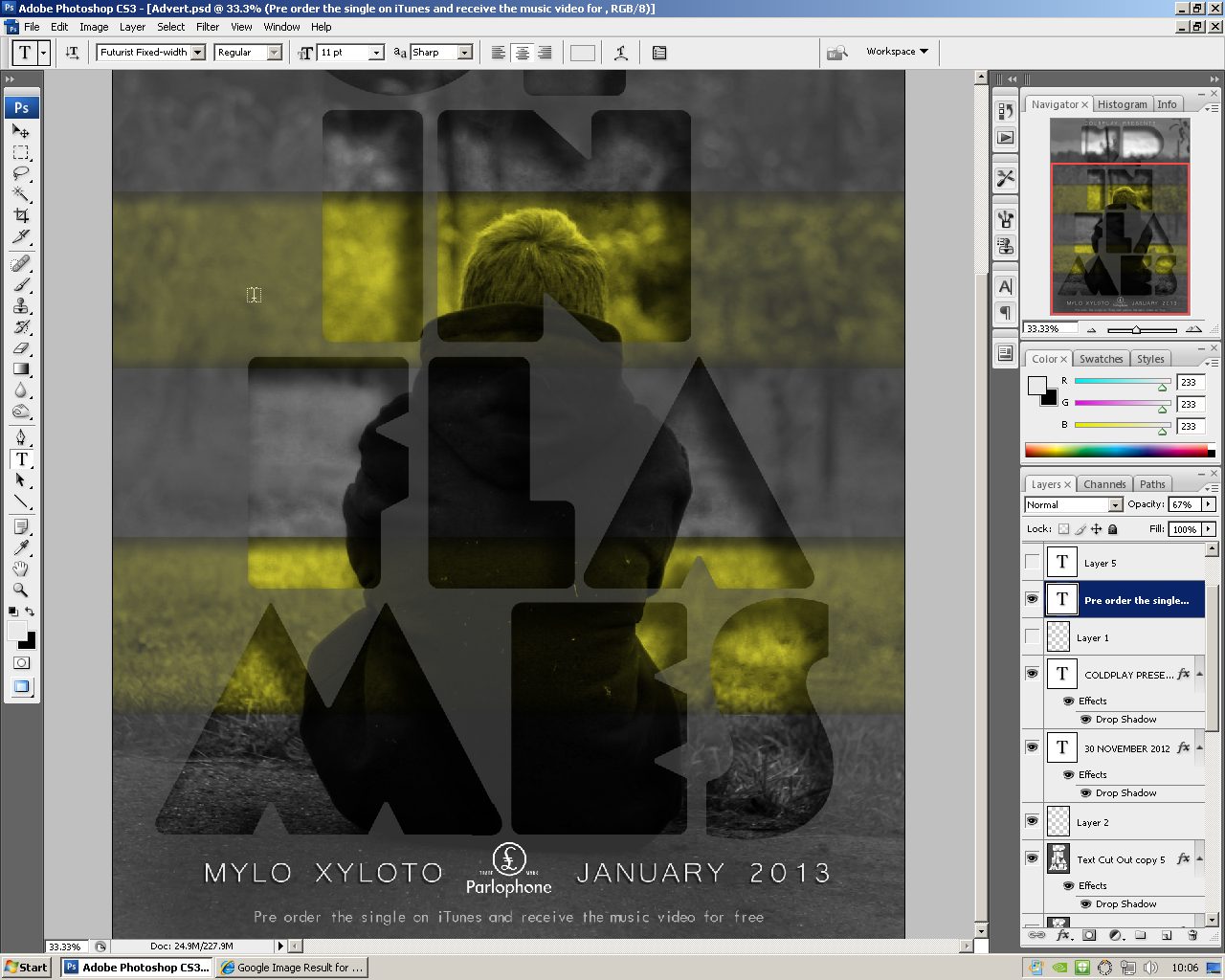Adjust the Navigator zoom slider
The image size is (1225, 980).
(x=1136, y=329)
